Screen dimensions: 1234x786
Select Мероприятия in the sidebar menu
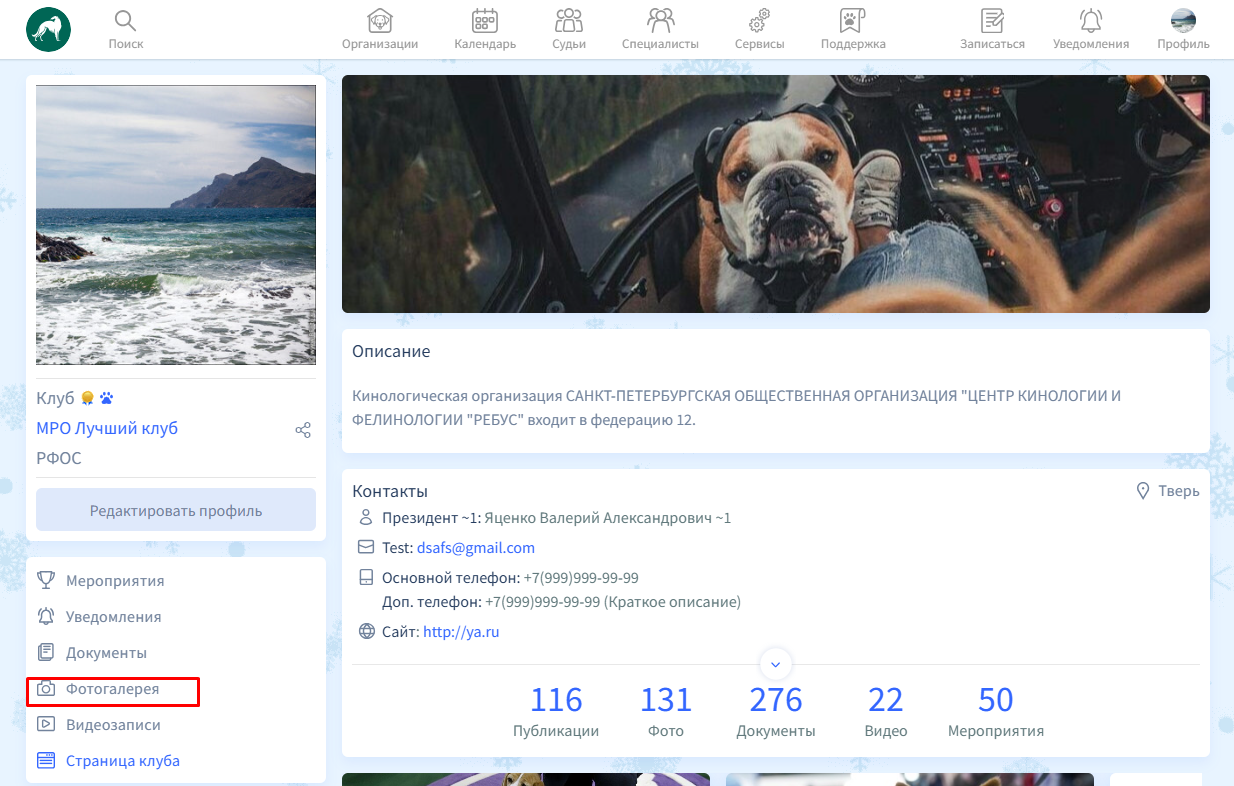point(114,581)
